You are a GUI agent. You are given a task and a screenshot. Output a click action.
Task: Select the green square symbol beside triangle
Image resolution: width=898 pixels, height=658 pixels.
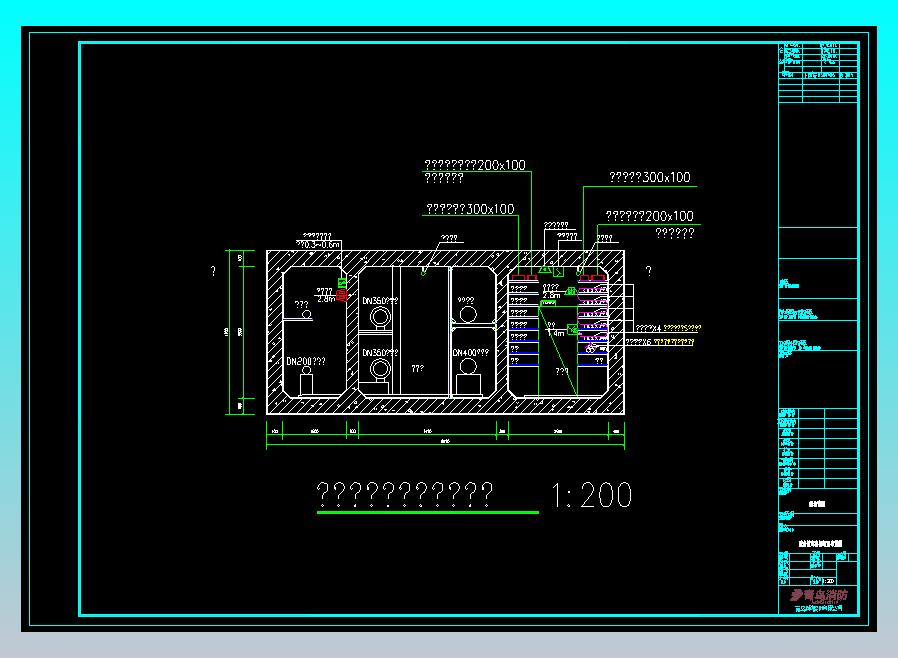(x=558, y=272)
